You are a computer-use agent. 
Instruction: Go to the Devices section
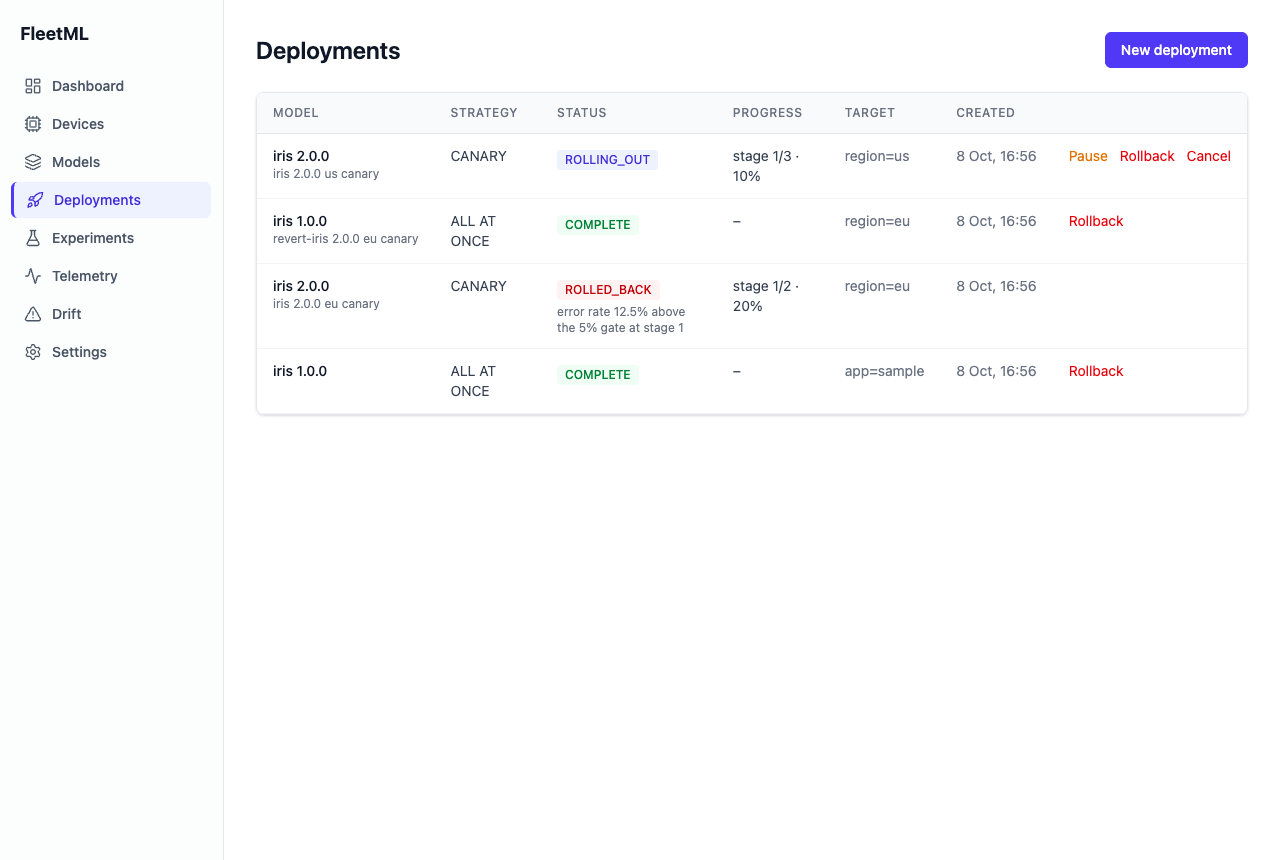pyautogui.click(x=111, y=124)
